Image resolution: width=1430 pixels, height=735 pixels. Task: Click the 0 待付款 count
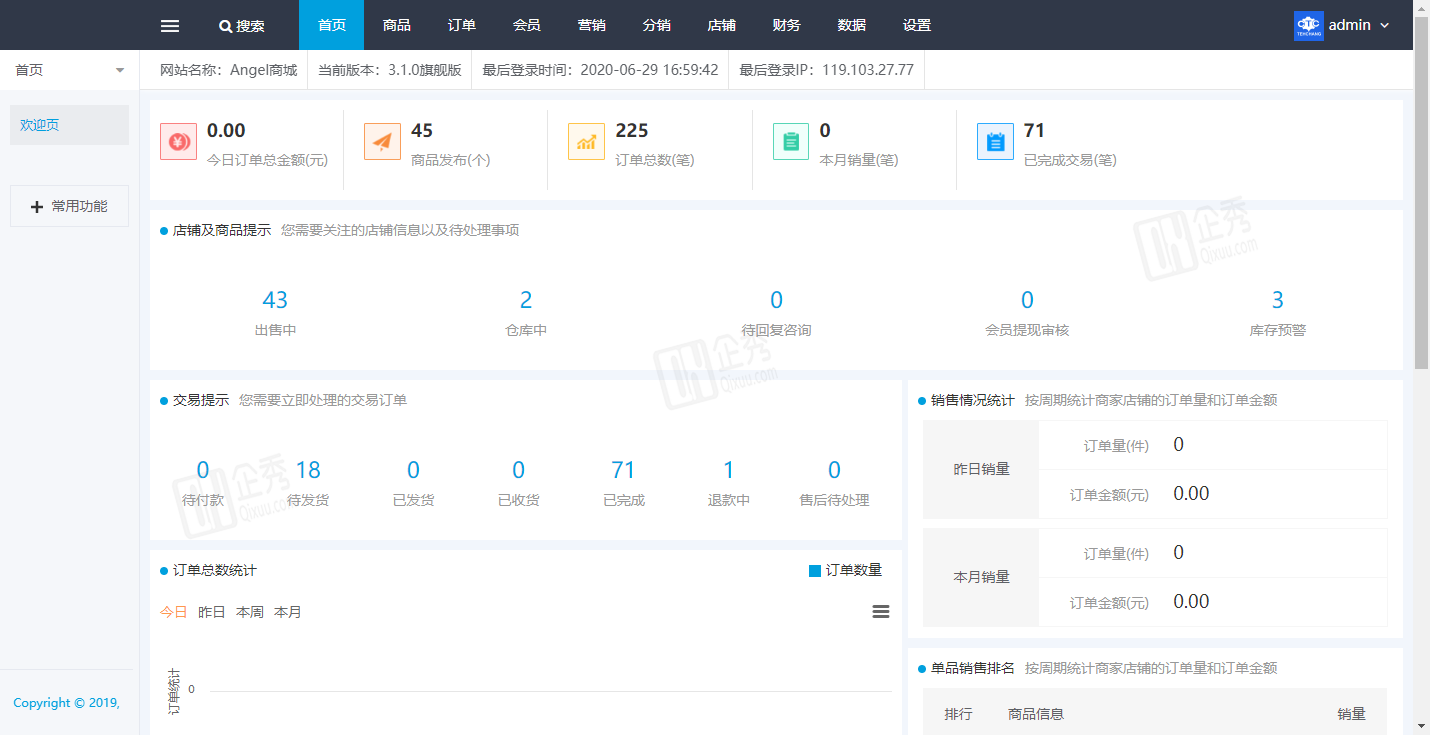(x=203, y=470)
